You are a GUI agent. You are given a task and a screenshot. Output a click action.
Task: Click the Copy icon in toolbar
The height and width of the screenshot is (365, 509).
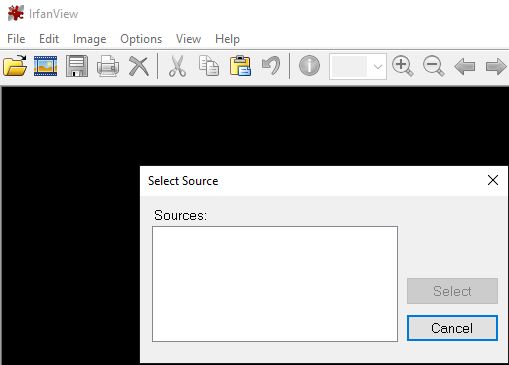coord(209,66)
